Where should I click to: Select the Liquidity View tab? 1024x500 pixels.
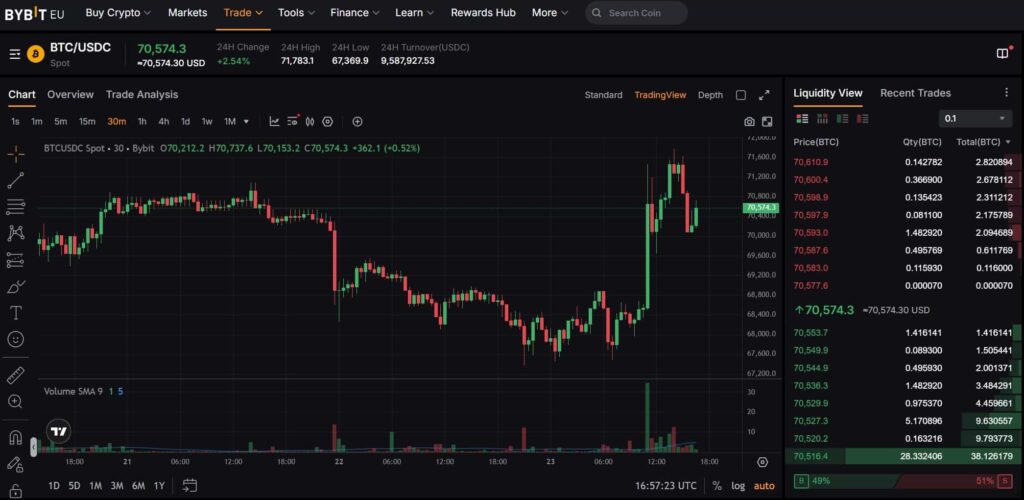(x=828, y=93)
